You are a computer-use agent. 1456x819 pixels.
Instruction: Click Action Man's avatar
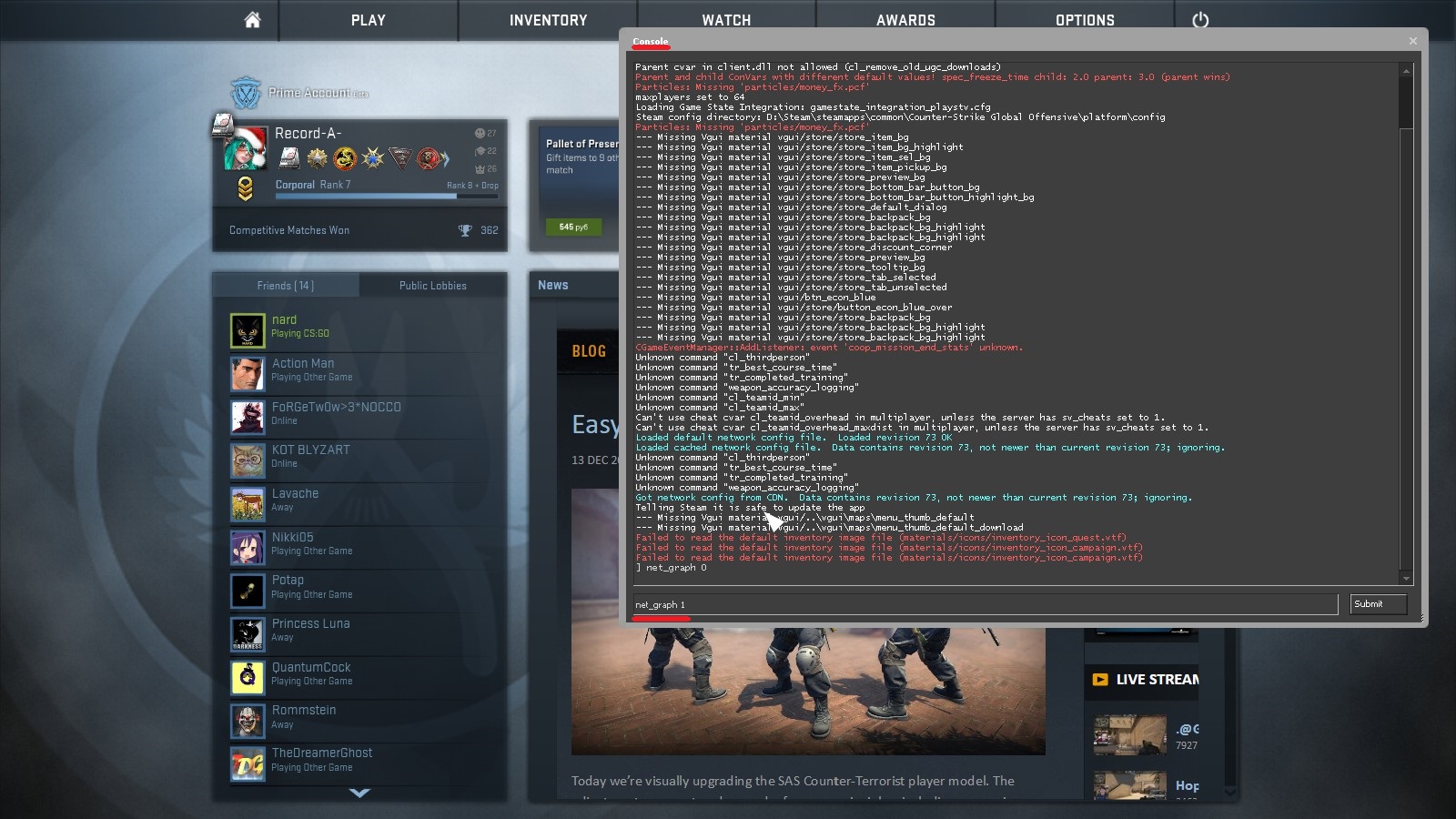[248, 374]
